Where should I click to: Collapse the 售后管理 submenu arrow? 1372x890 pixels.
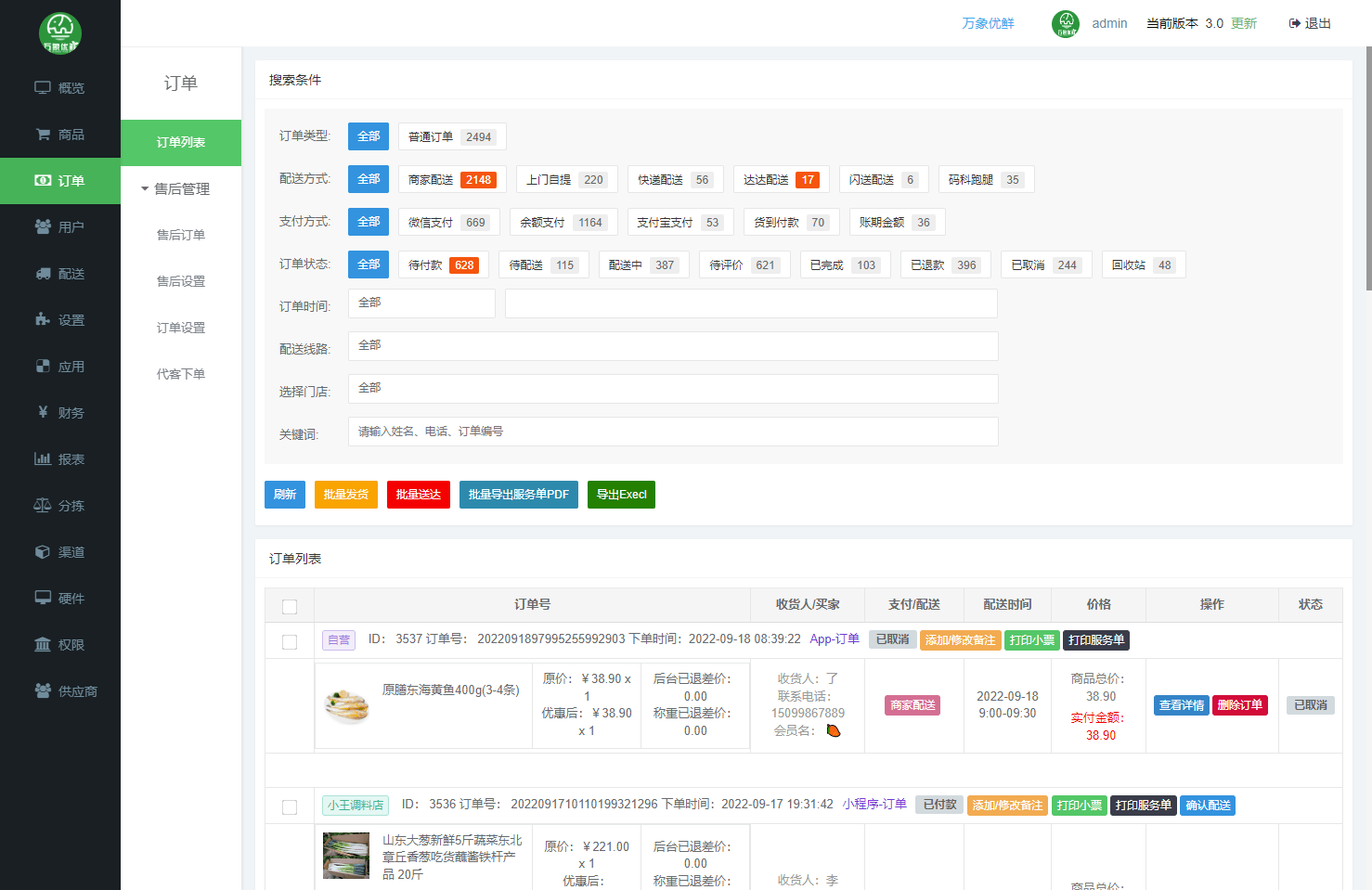(145, 189)
